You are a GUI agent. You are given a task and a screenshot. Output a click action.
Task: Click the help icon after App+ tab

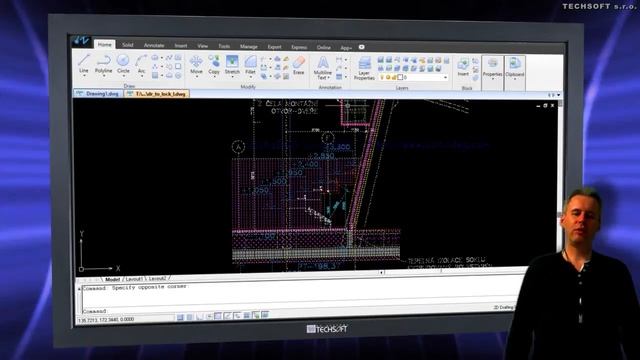pos(361,47)
